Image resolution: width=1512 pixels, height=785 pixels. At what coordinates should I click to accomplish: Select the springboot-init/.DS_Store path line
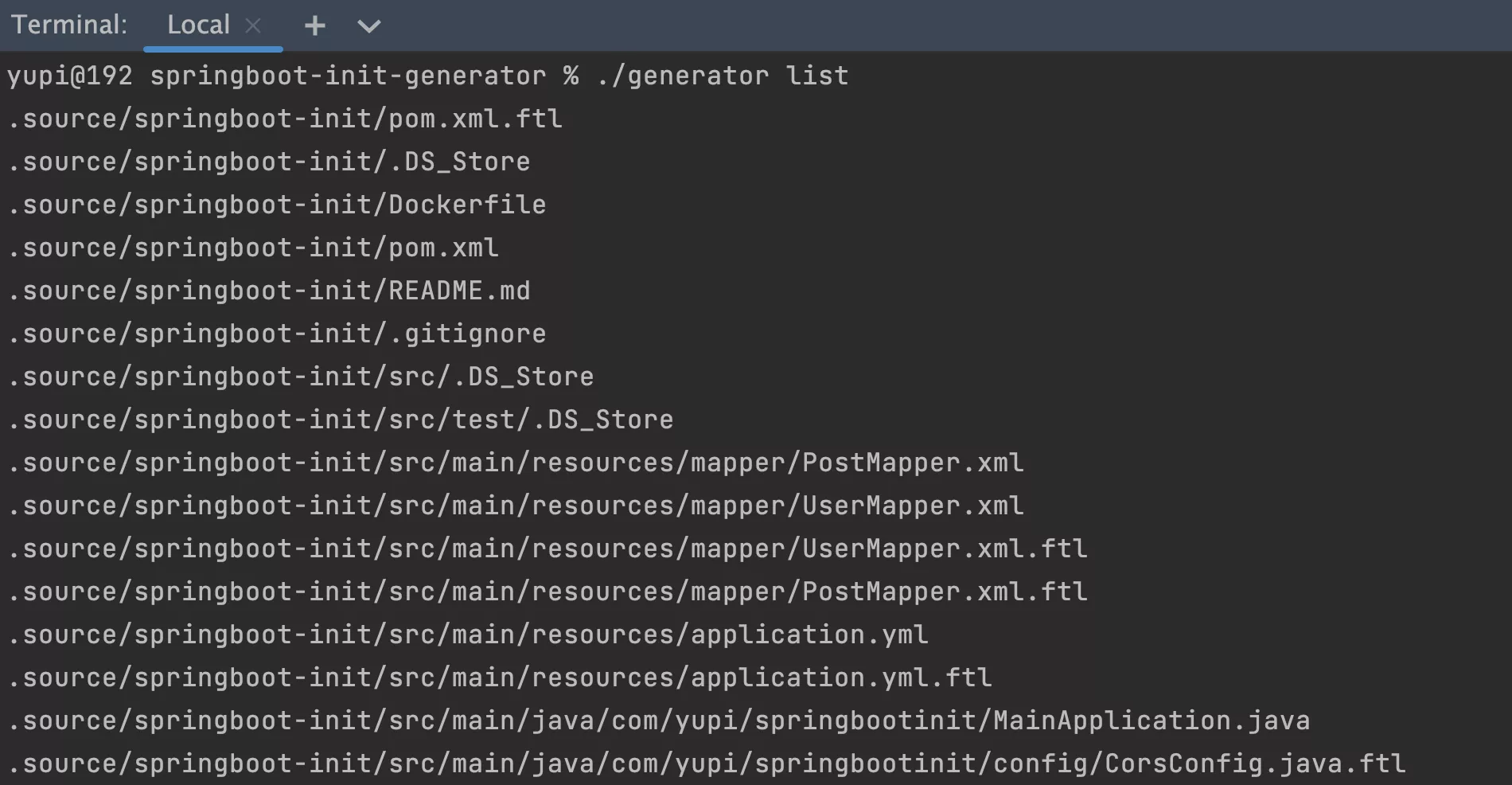269,162
